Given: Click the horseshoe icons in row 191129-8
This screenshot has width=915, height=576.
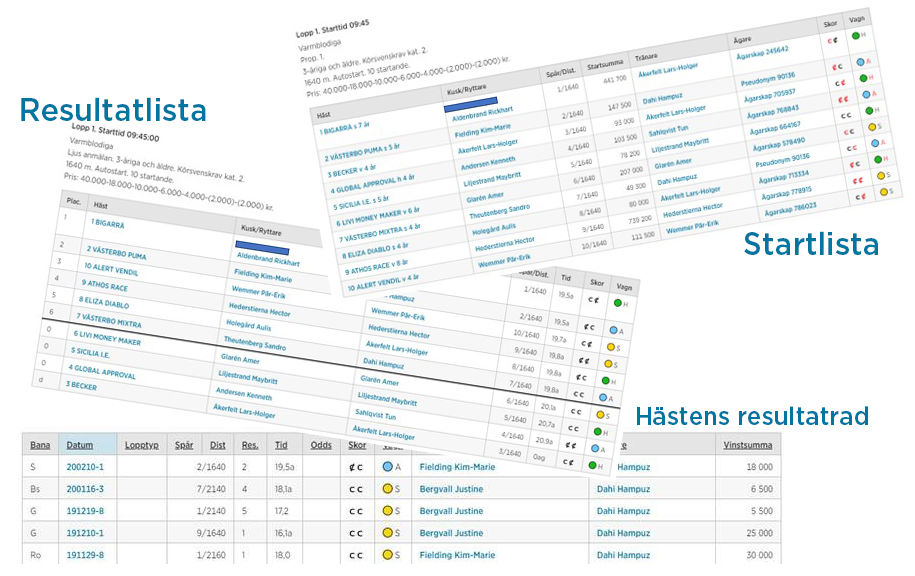Looking at the screenshot, I should coord(355,555).
